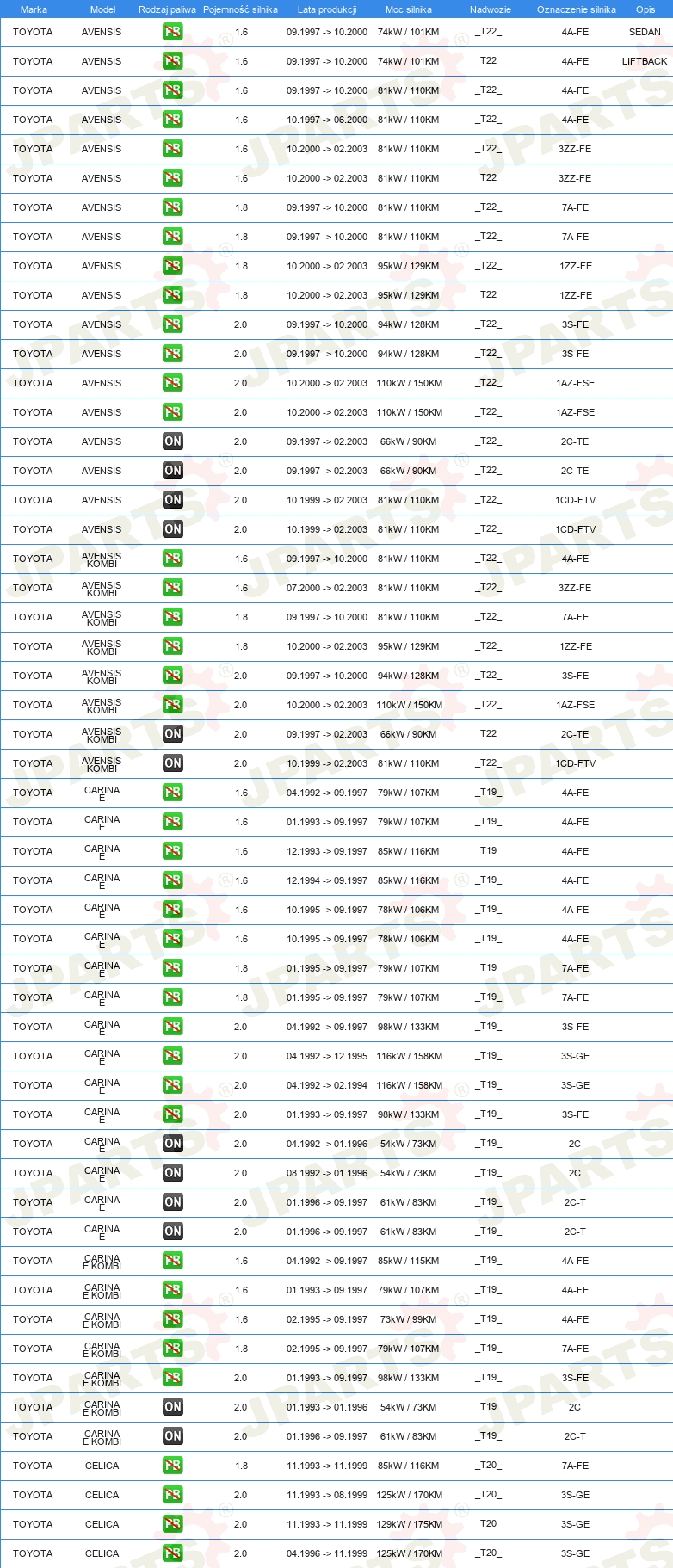Click the LIFTBACK description text

pyautogui.click(x=645, y=61)
